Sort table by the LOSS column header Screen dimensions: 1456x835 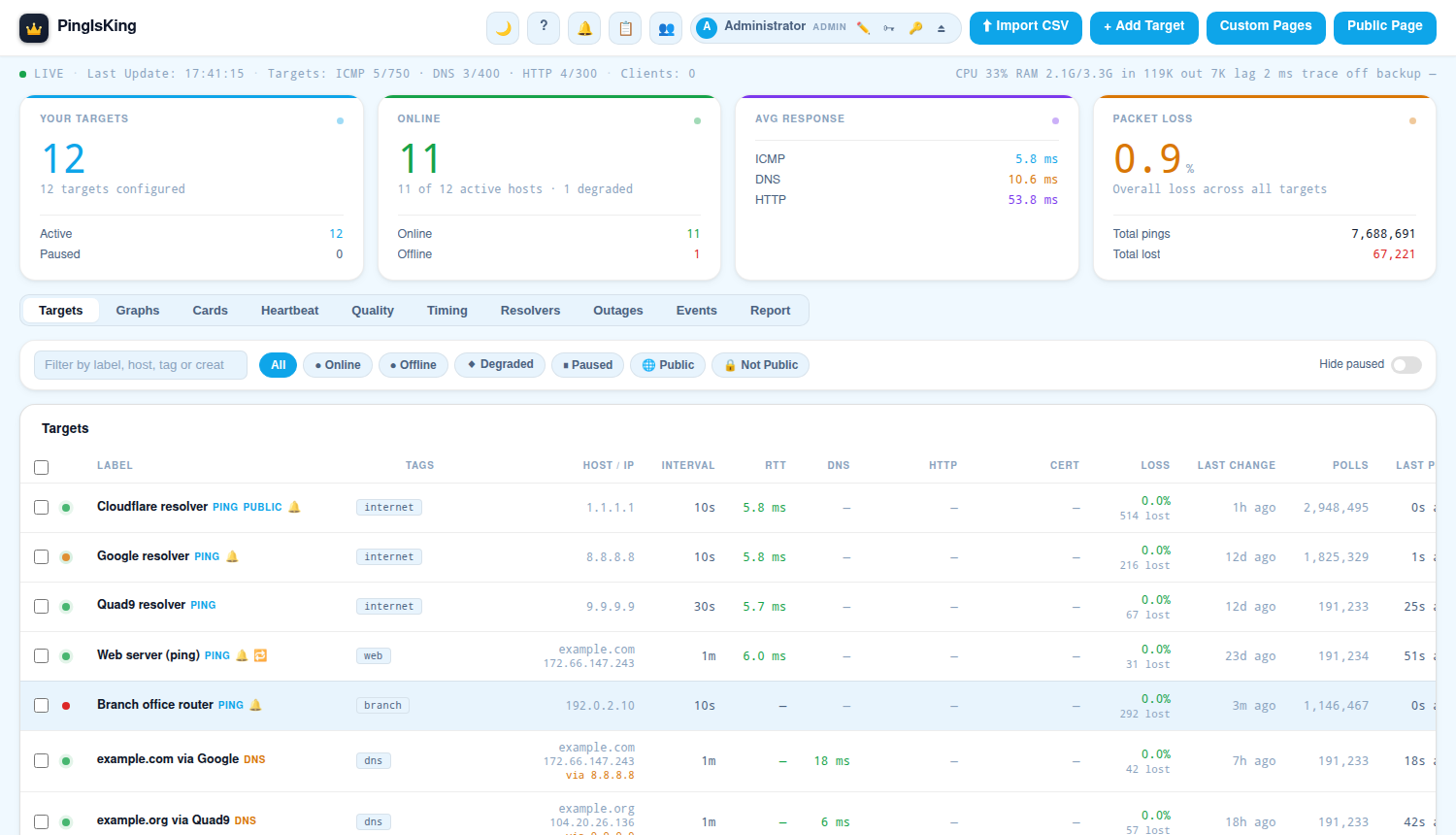(x=1155, y=466)
